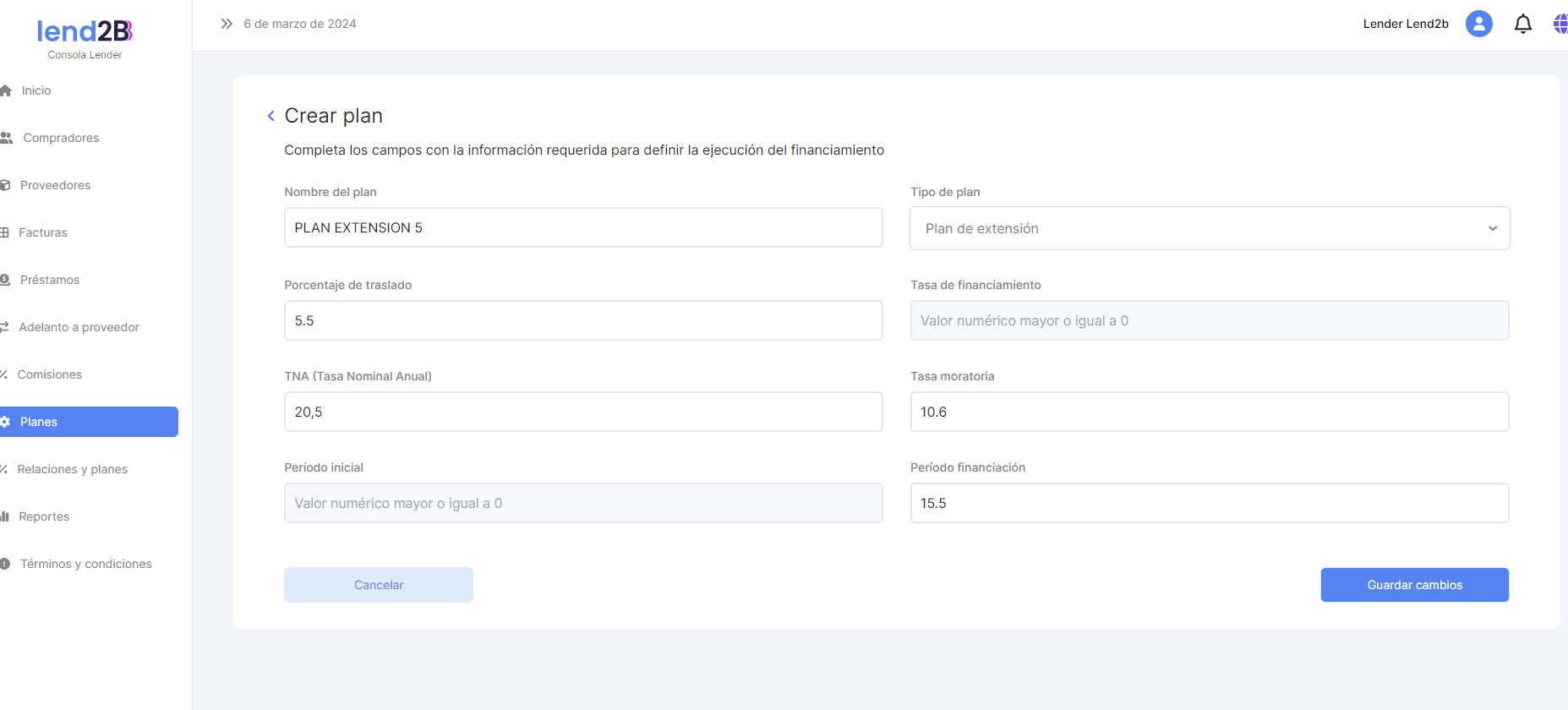
Task: Click the Tasa moratoria input
Action: [x=1209, y=412]
